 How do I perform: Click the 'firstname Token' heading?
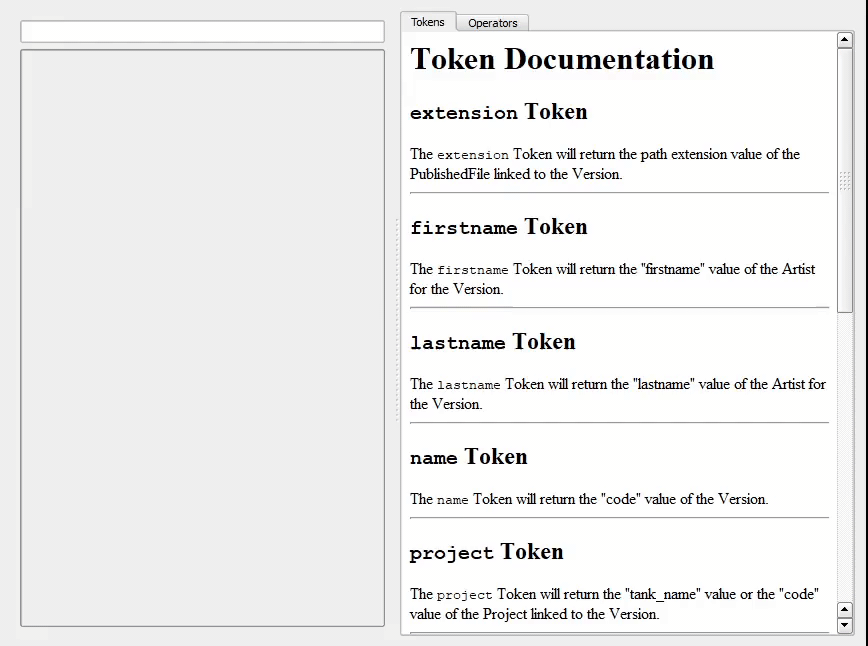(x=498, y=227)
